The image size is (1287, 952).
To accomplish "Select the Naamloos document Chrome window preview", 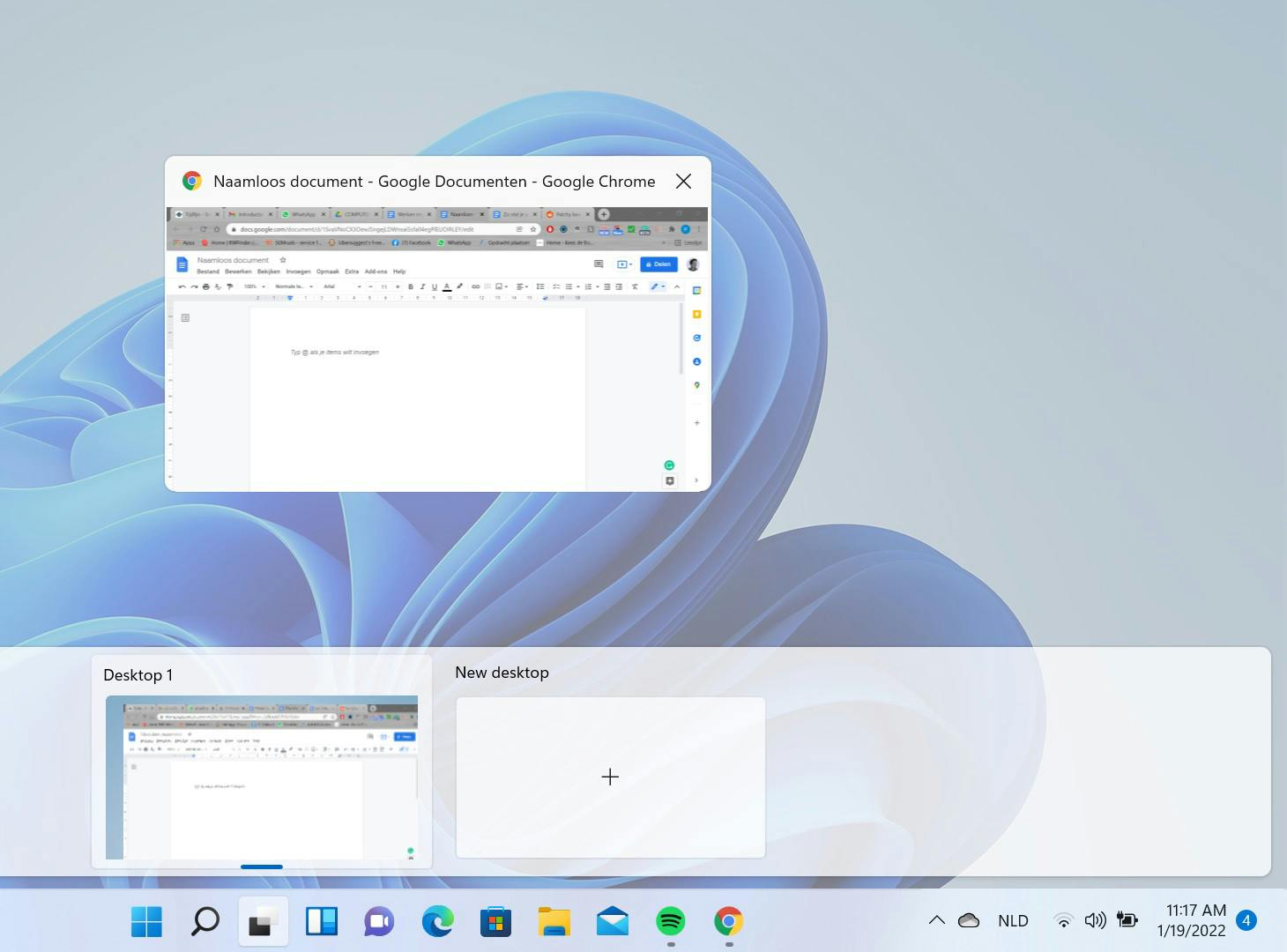I will point(437,349).
